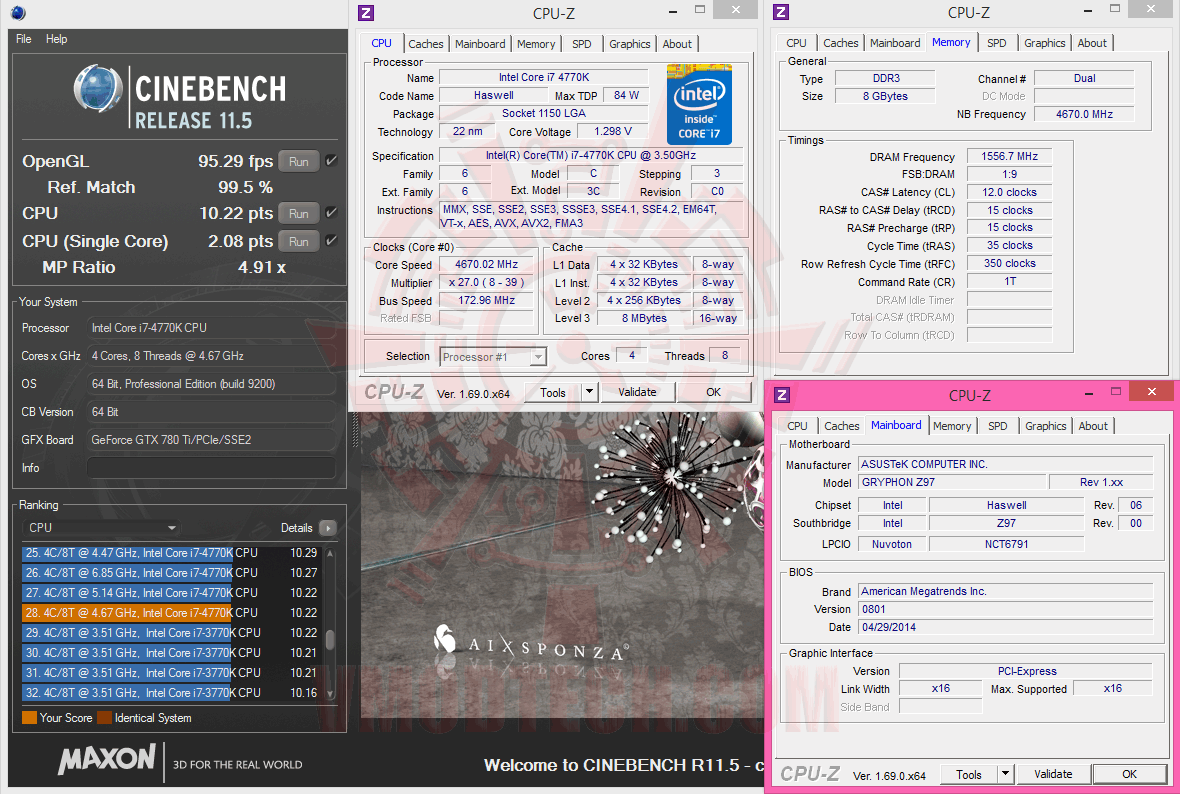The image size is (1180, 794).
Task: Click Validate in the Mainboard window
Action: pyautogui.click(x=1053, y=774)
